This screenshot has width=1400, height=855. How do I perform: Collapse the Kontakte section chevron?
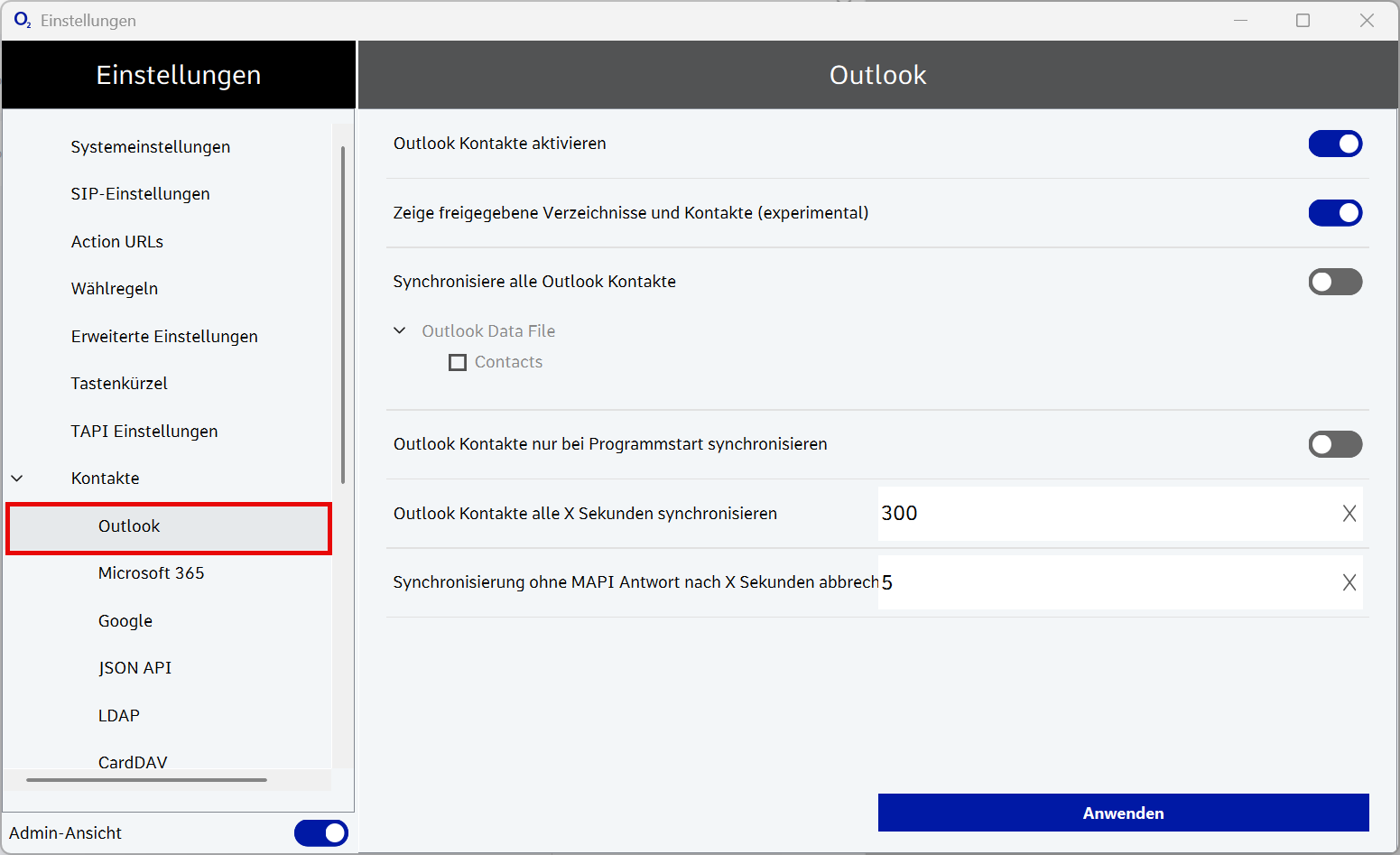point(17,479)
